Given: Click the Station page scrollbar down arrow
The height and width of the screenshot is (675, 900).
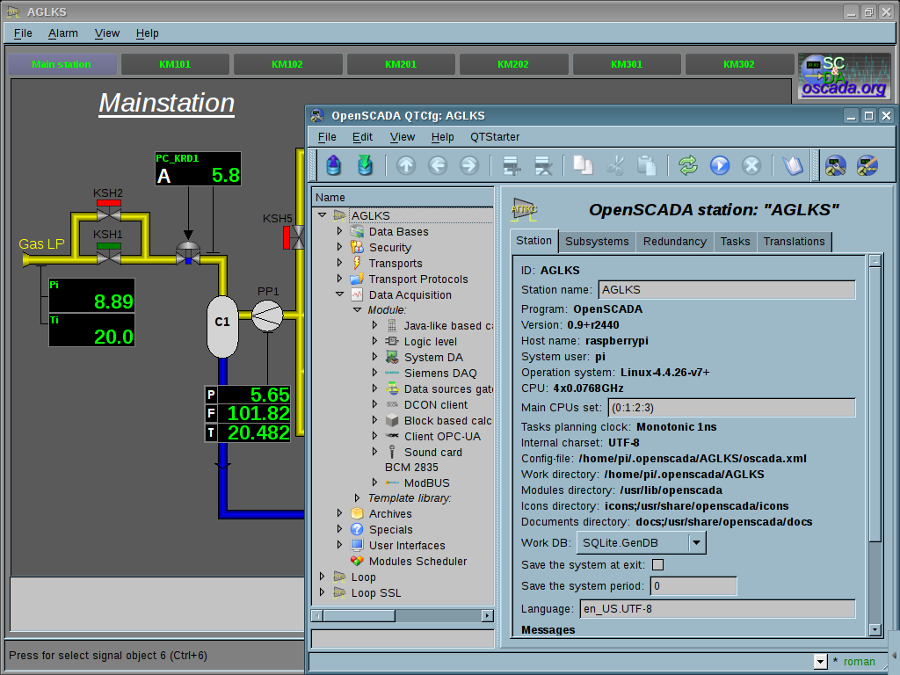Looking at the screenshot, I should tap(874, 630).
